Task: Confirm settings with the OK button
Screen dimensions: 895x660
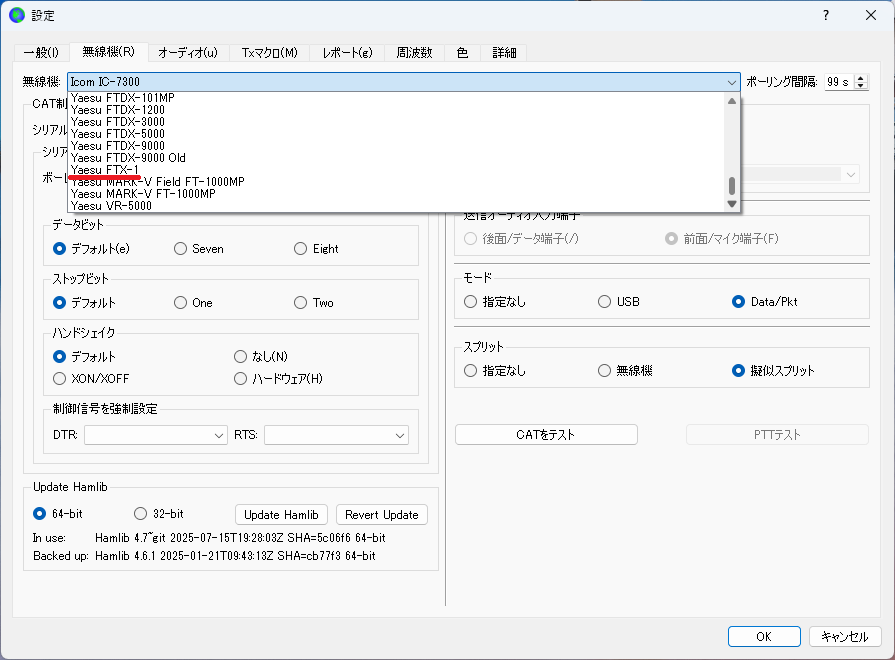Action: [x=764, y=637]
